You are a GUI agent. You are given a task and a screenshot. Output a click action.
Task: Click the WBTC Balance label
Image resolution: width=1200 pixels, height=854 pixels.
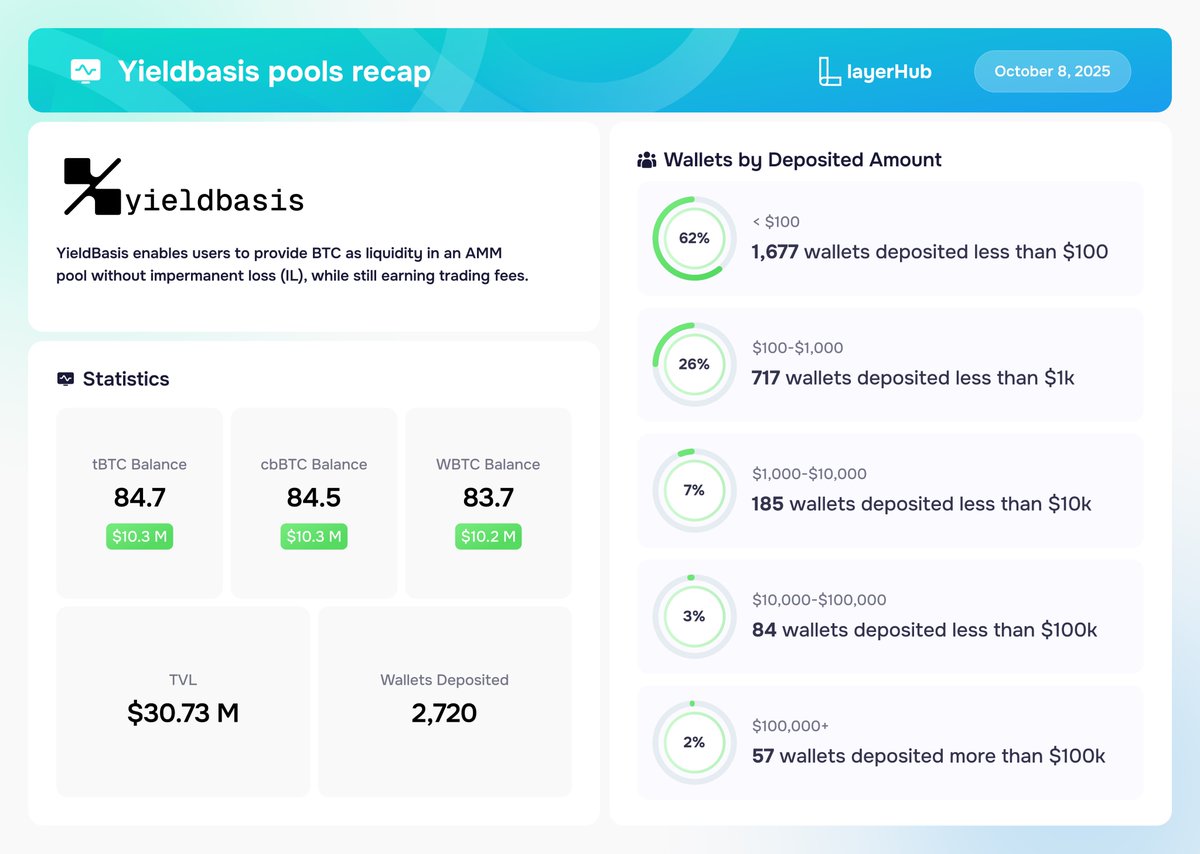point(488,464)
